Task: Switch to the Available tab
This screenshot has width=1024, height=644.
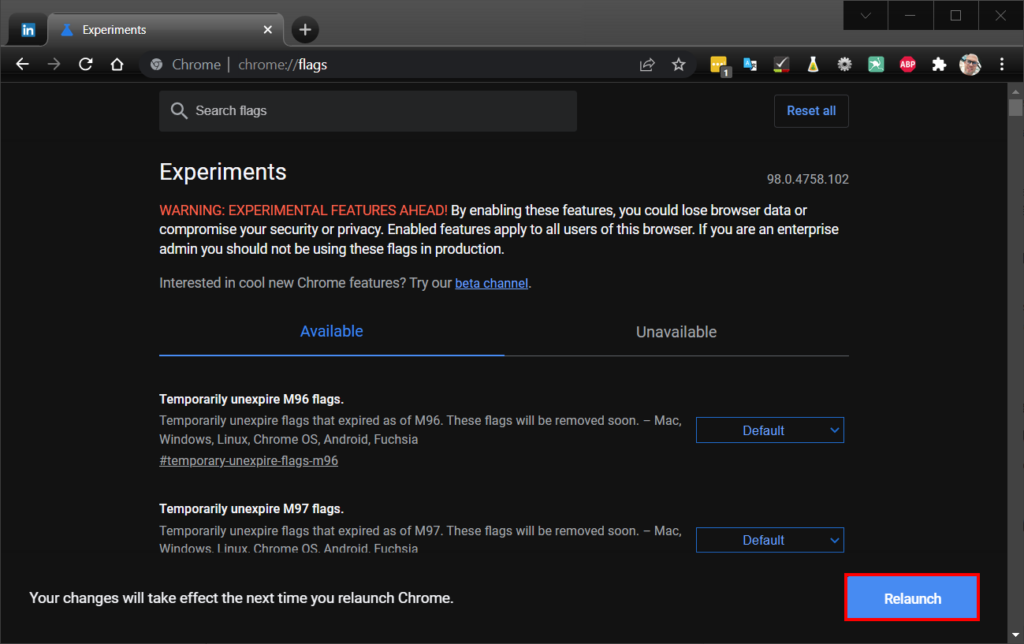Action: [x=331, y=332]
